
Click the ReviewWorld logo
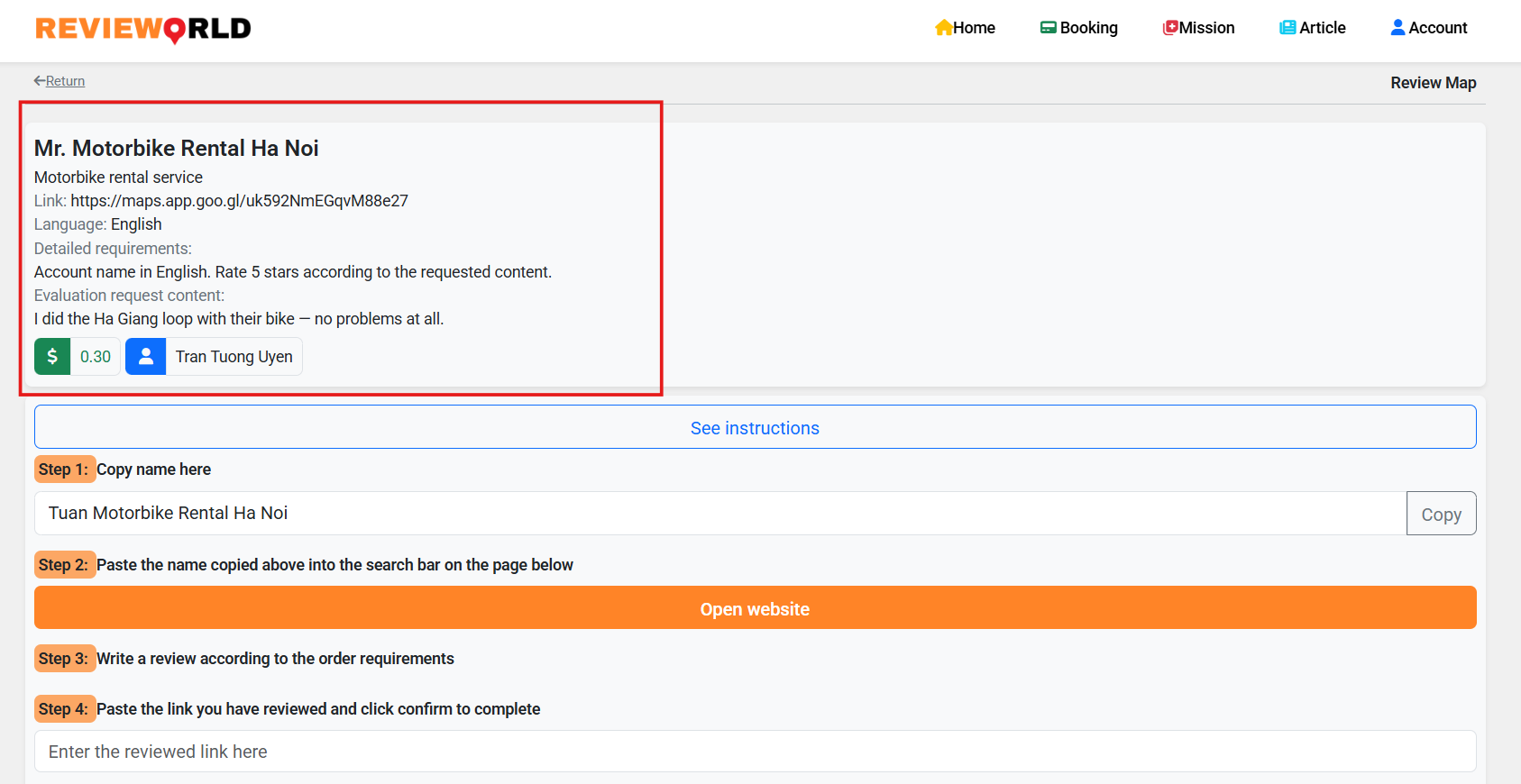click(x=143, y=29)
